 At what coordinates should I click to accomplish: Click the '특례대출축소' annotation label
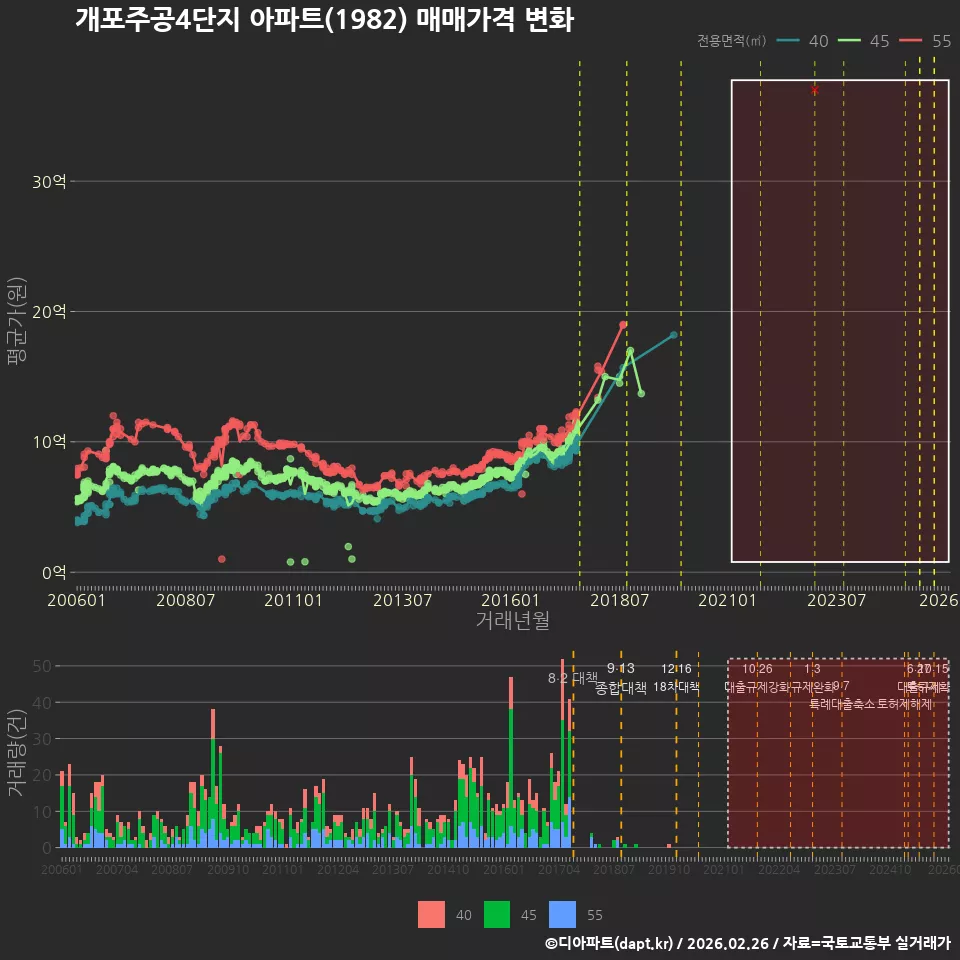(842, 704)
